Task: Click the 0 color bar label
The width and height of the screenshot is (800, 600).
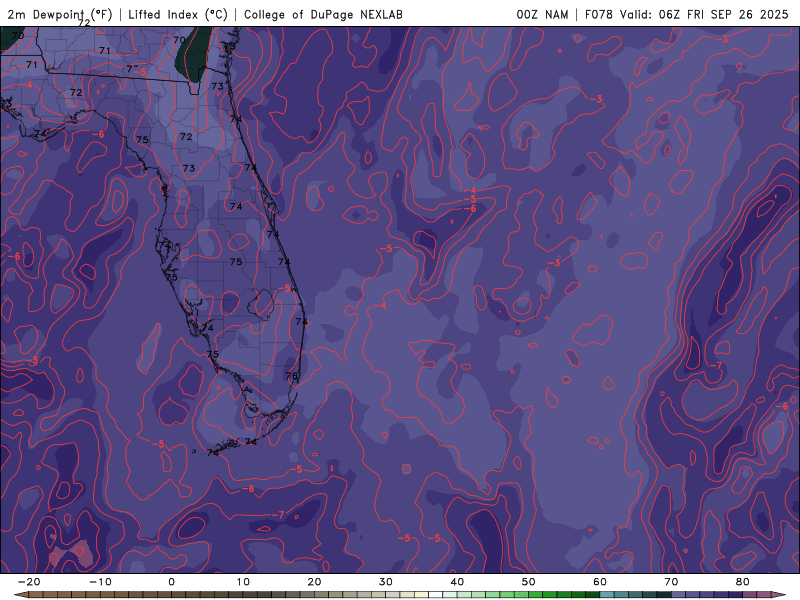Action: pos(171,582)
